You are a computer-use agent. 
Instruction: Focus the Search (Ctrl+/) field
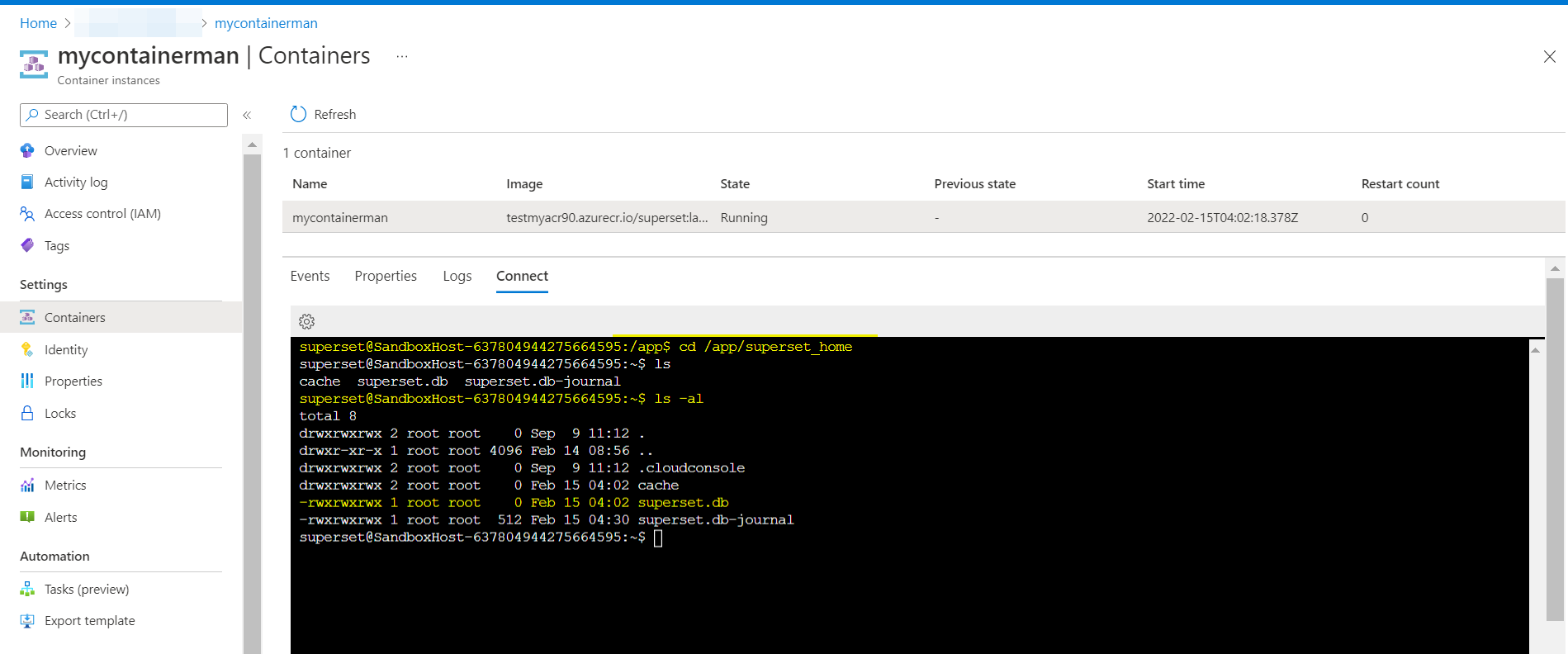(x=124, y=115)
